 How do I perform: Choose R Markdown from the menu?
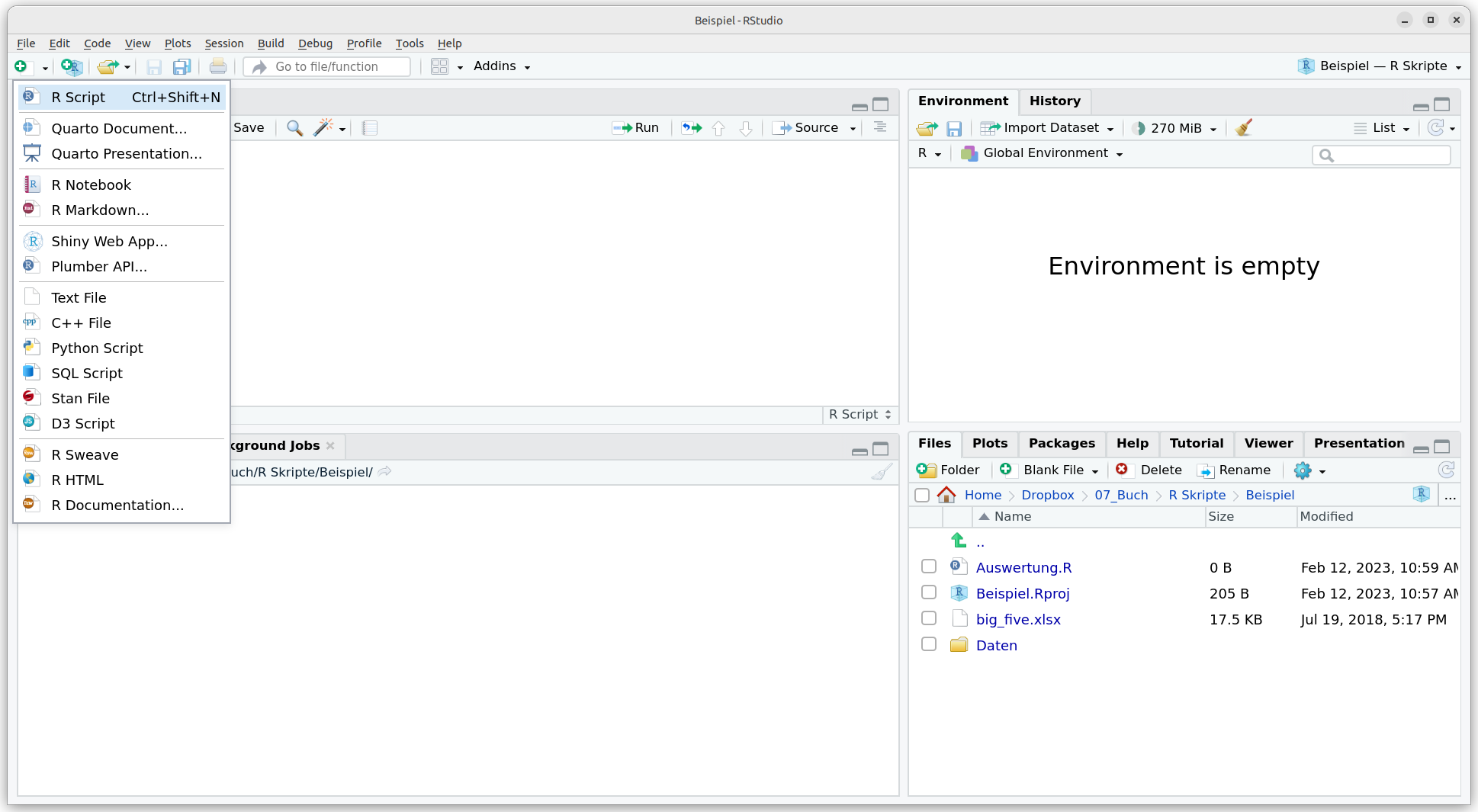(x=122, y=210)
